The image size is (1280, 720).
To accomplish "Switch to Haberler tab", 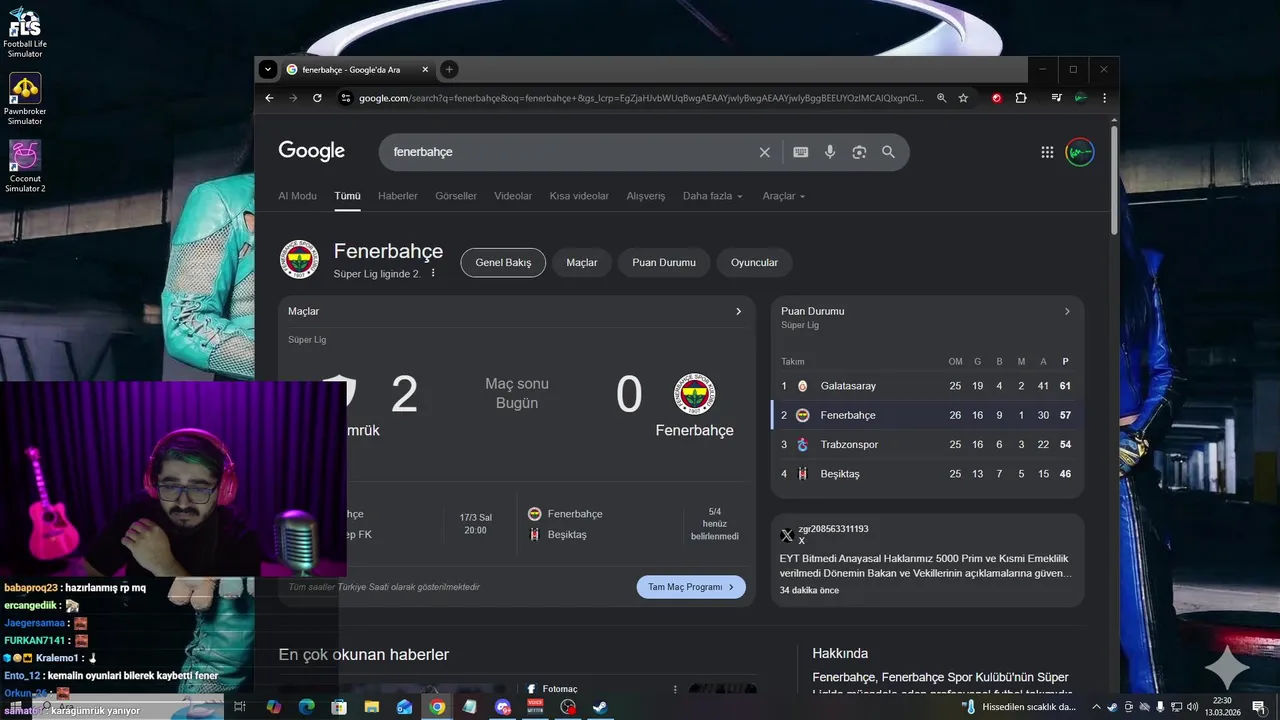I will pyautogui.click(x=398, y=196).
